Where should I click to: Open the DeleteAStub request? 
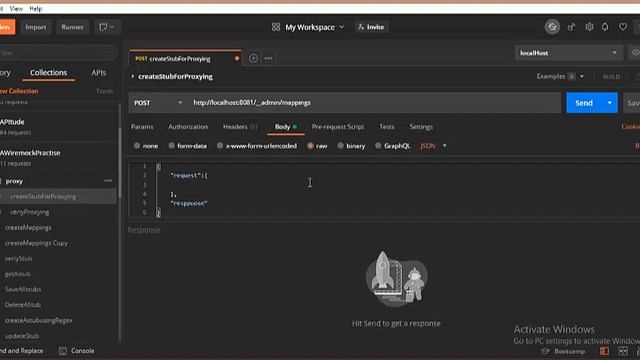(x=22, y=305)
